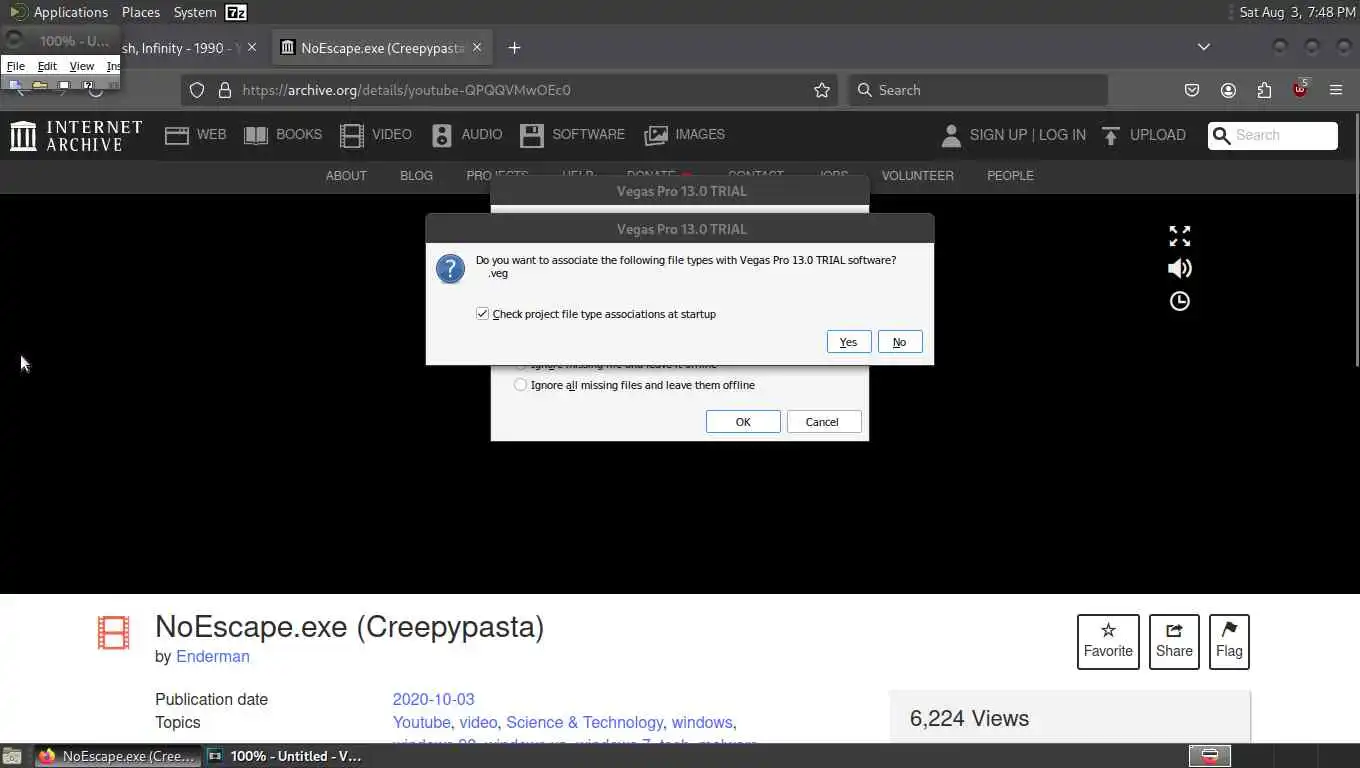Toggle fullscreen on the video player
Screen dimensions: 1360x768
pos(1180,236)
